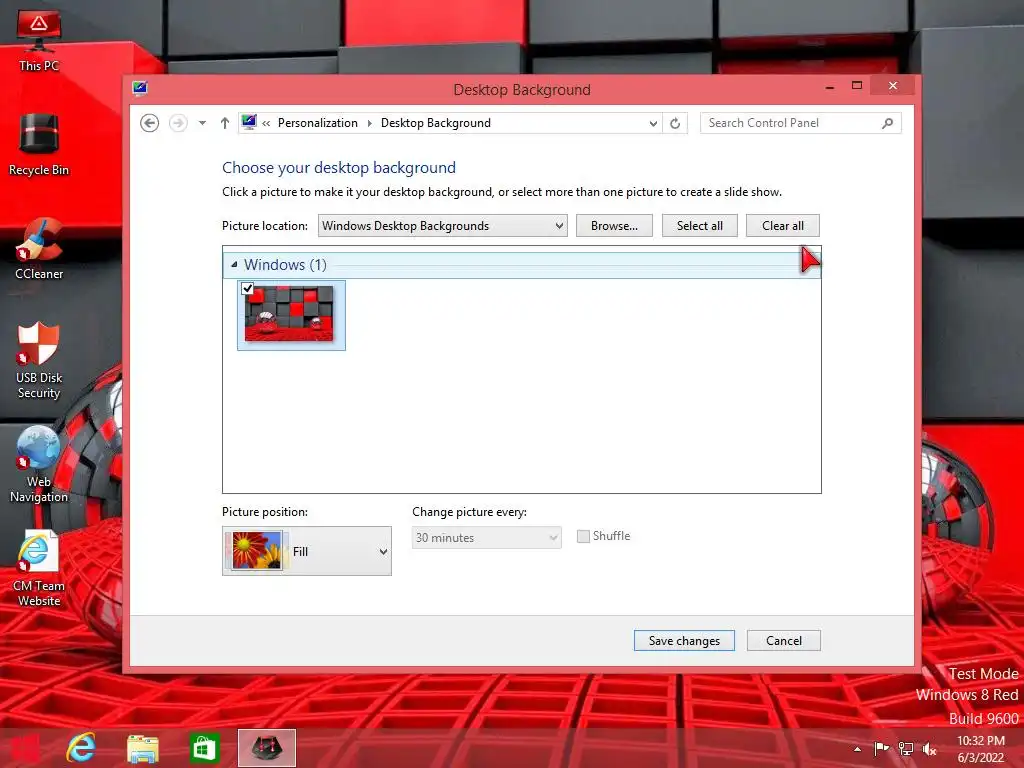The height and width of the screenshot is (768, 1024).
Task: Maximize the Desktop Background window
Action: click(857, 86)
